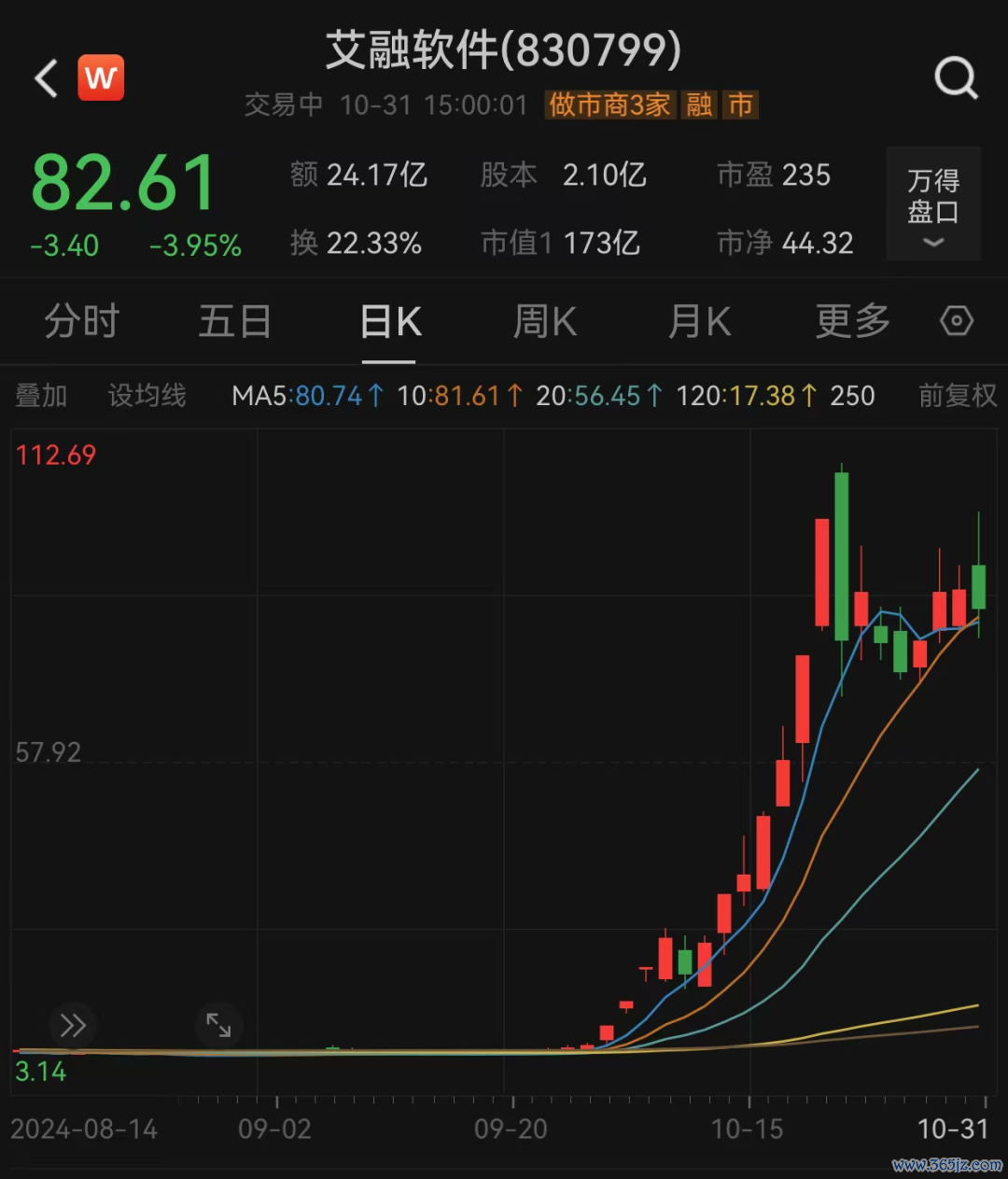Screen dimensions: 1008x1179
Task: Expand chart to fullscreen icon
Action: click(218, 1026)
